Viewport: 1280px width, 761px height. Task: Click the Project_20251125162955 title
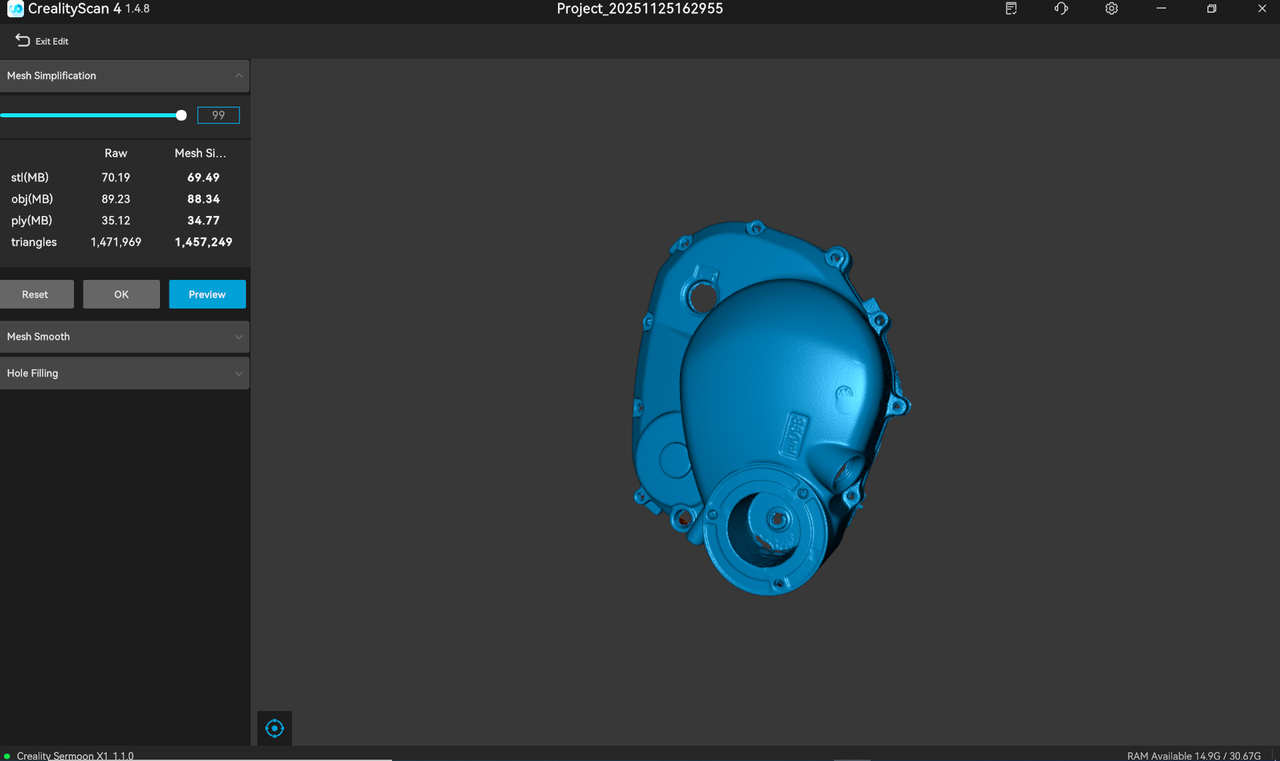pyautogui.click(x=640, y=9)
